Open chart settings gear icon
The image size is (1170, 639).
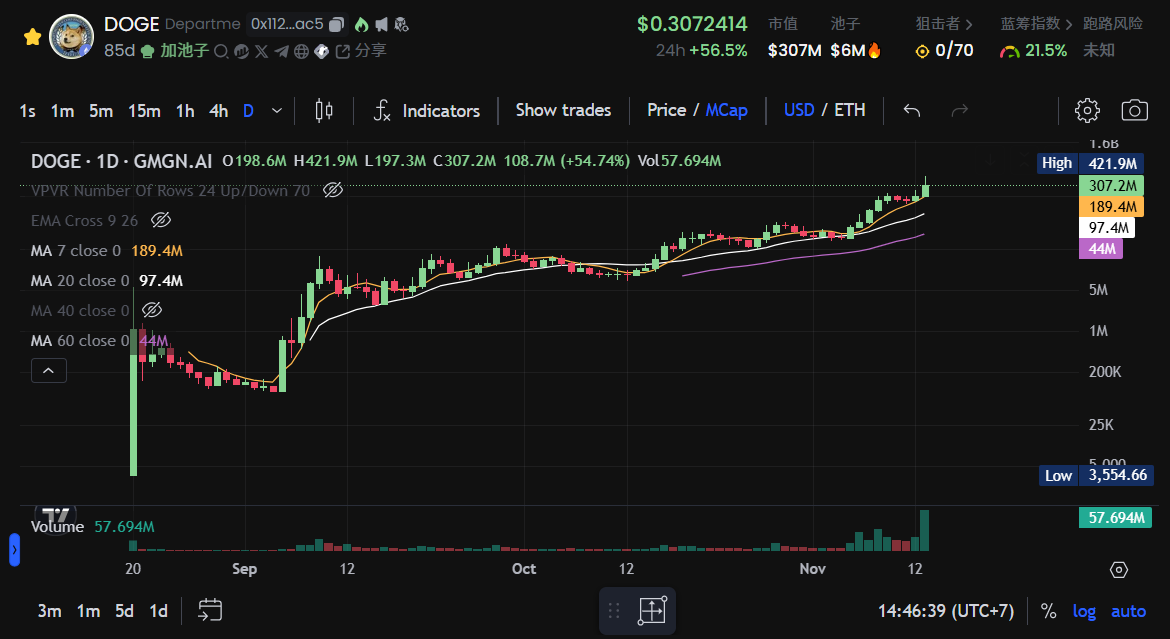pos(1087,111)
